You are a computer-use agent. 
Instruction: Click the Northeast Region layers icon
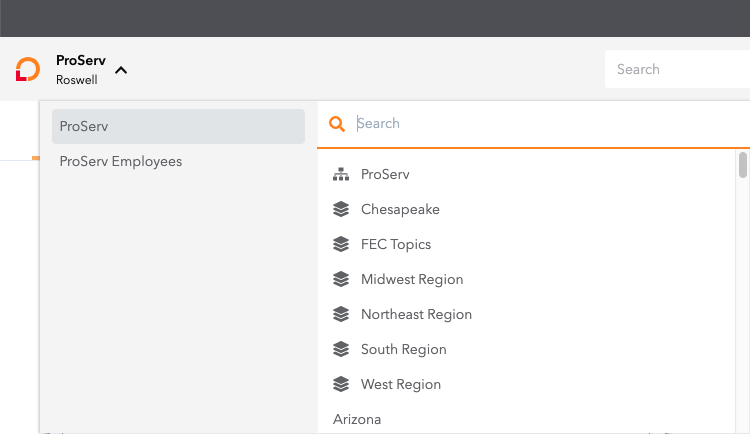point(341,314)
